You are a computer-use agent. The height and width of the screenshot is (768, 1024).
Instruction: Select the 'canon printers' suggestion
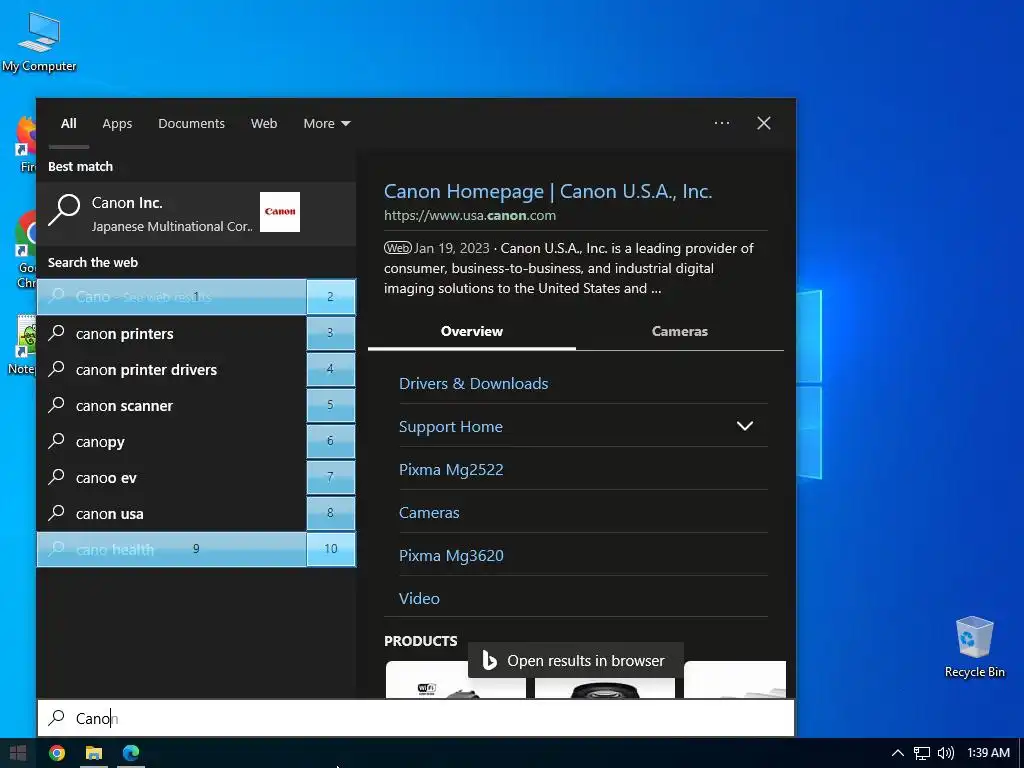pyautogui.click(x=171, y=333)
